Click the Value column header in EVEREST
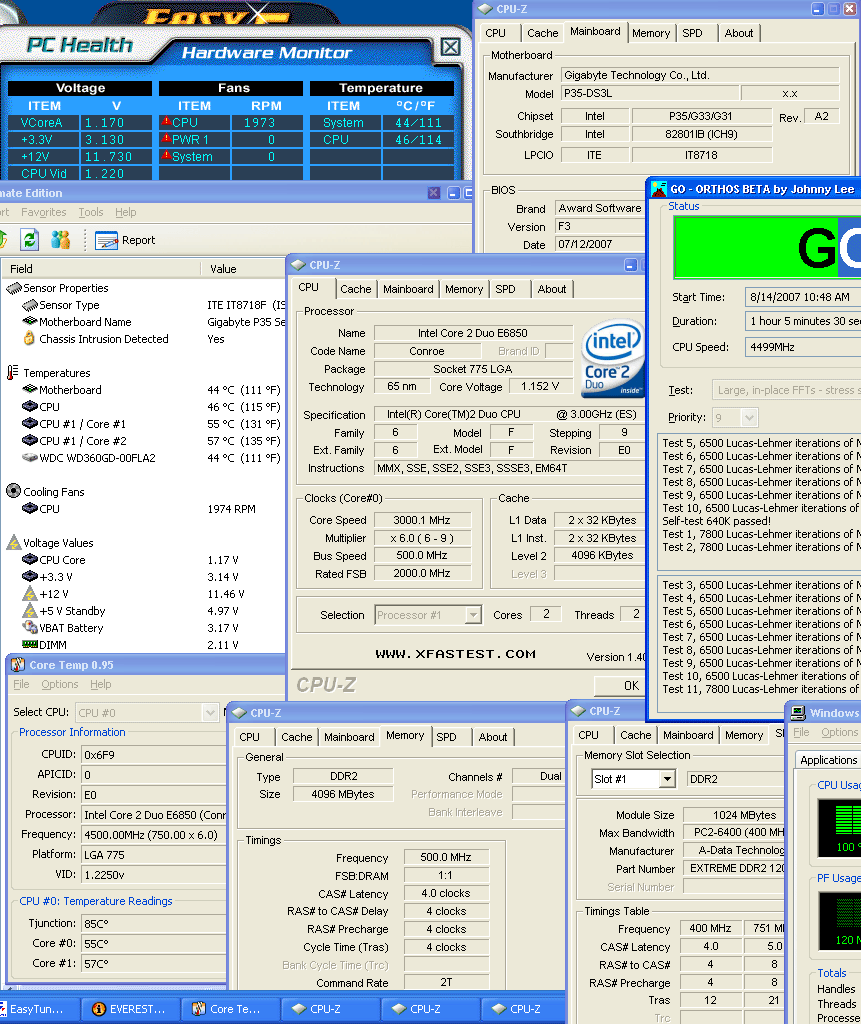The height and width of the screenshot is (1024, 861). click(243, 268)
